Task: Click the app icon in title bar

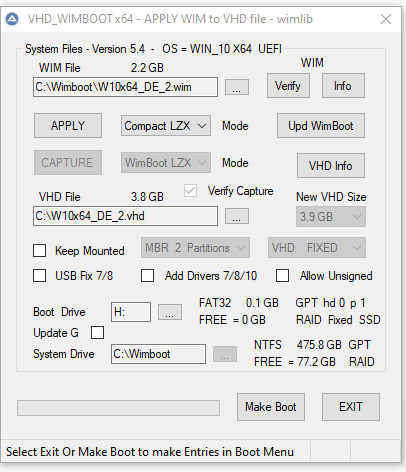Action: (12, 19)
